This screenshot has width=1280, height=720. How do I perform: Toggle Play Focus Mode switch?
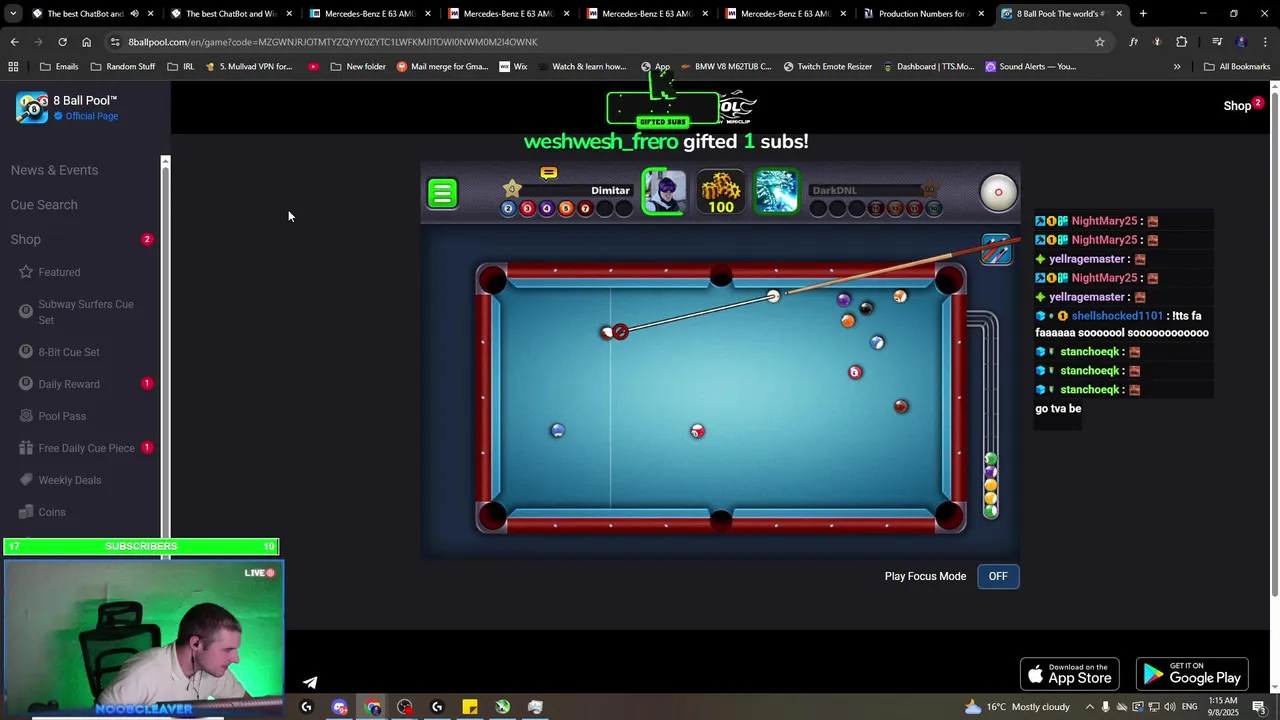(998, 576)
